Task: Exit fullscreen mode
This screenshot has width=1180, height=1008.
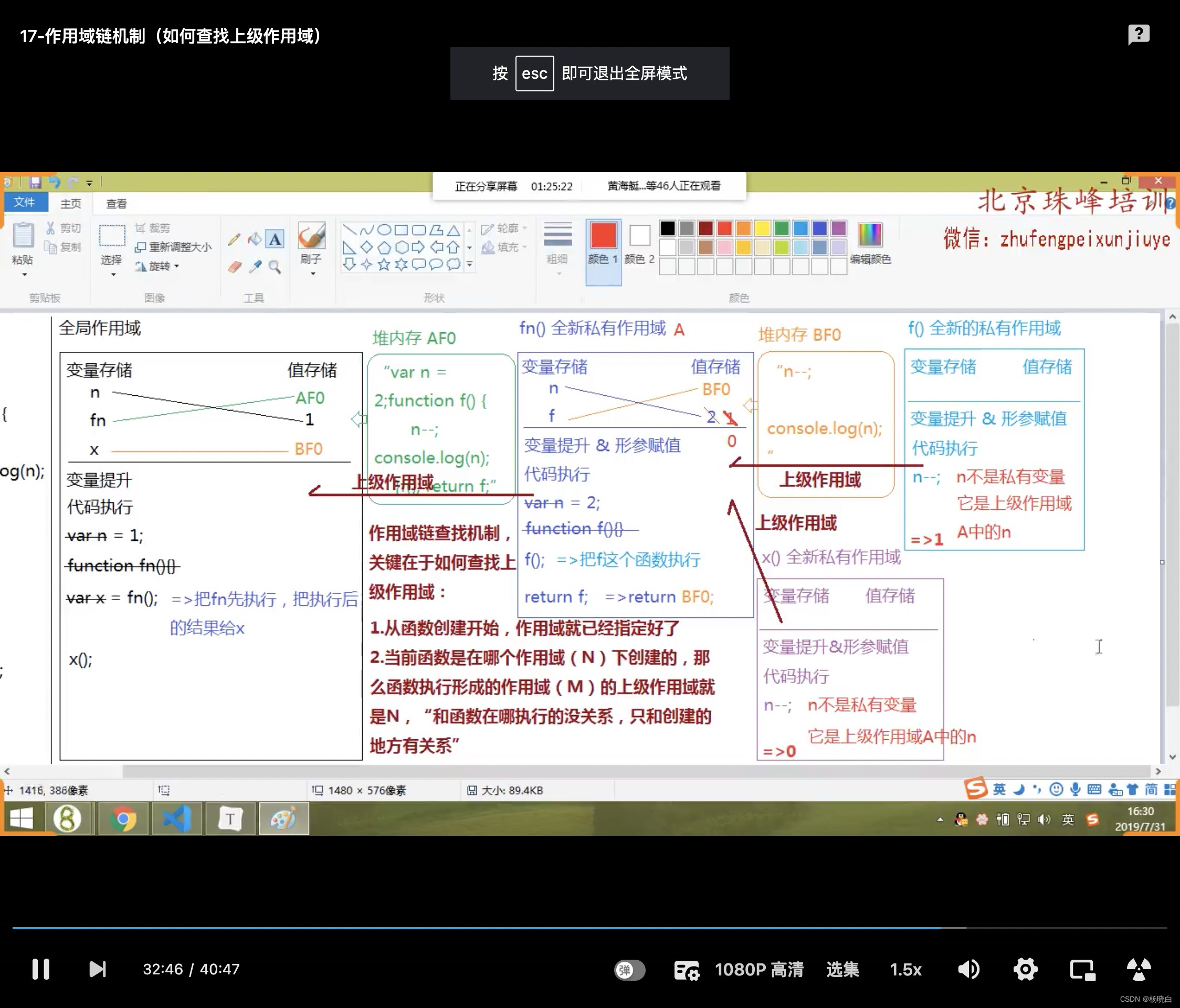Action: tap(1139, 969)
